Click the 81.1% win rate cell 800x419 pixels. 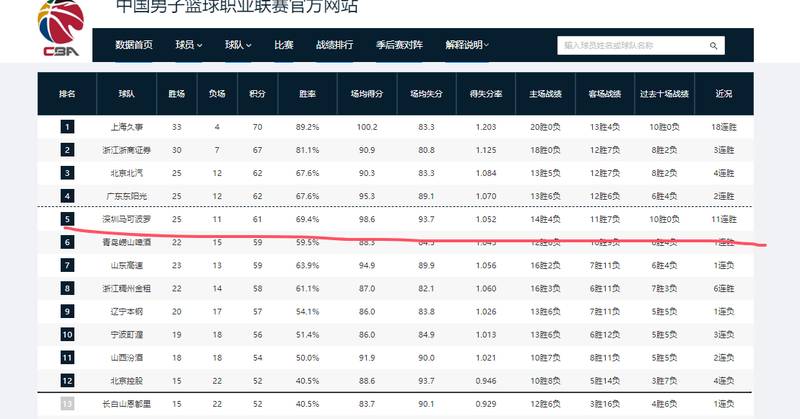pos(307,150)
